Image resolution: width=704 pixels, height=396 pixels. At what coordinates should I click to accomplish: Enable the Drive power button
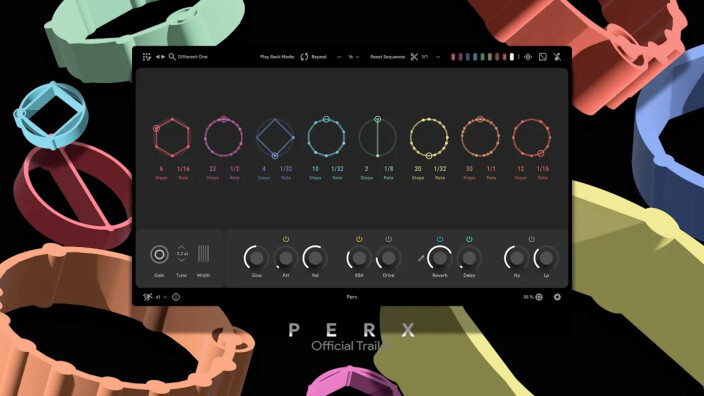[x=388, y=239]
